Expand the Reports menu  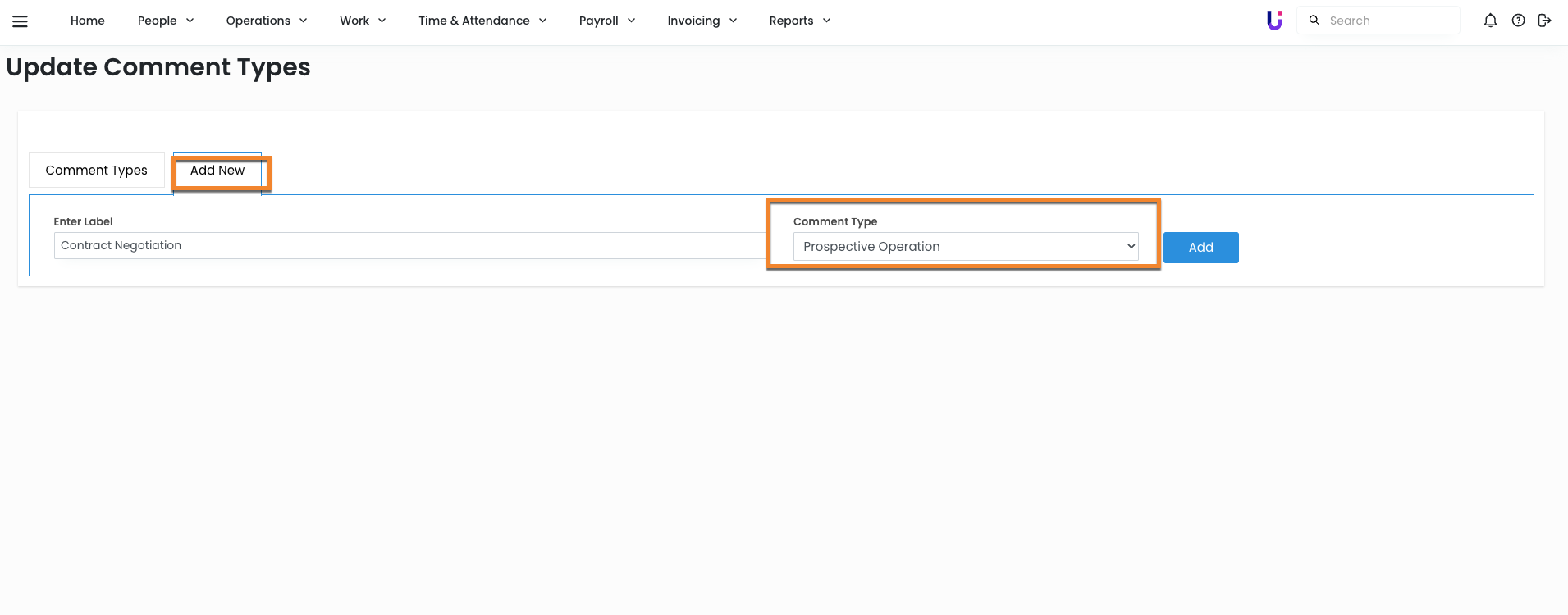(x=799, y=20)
